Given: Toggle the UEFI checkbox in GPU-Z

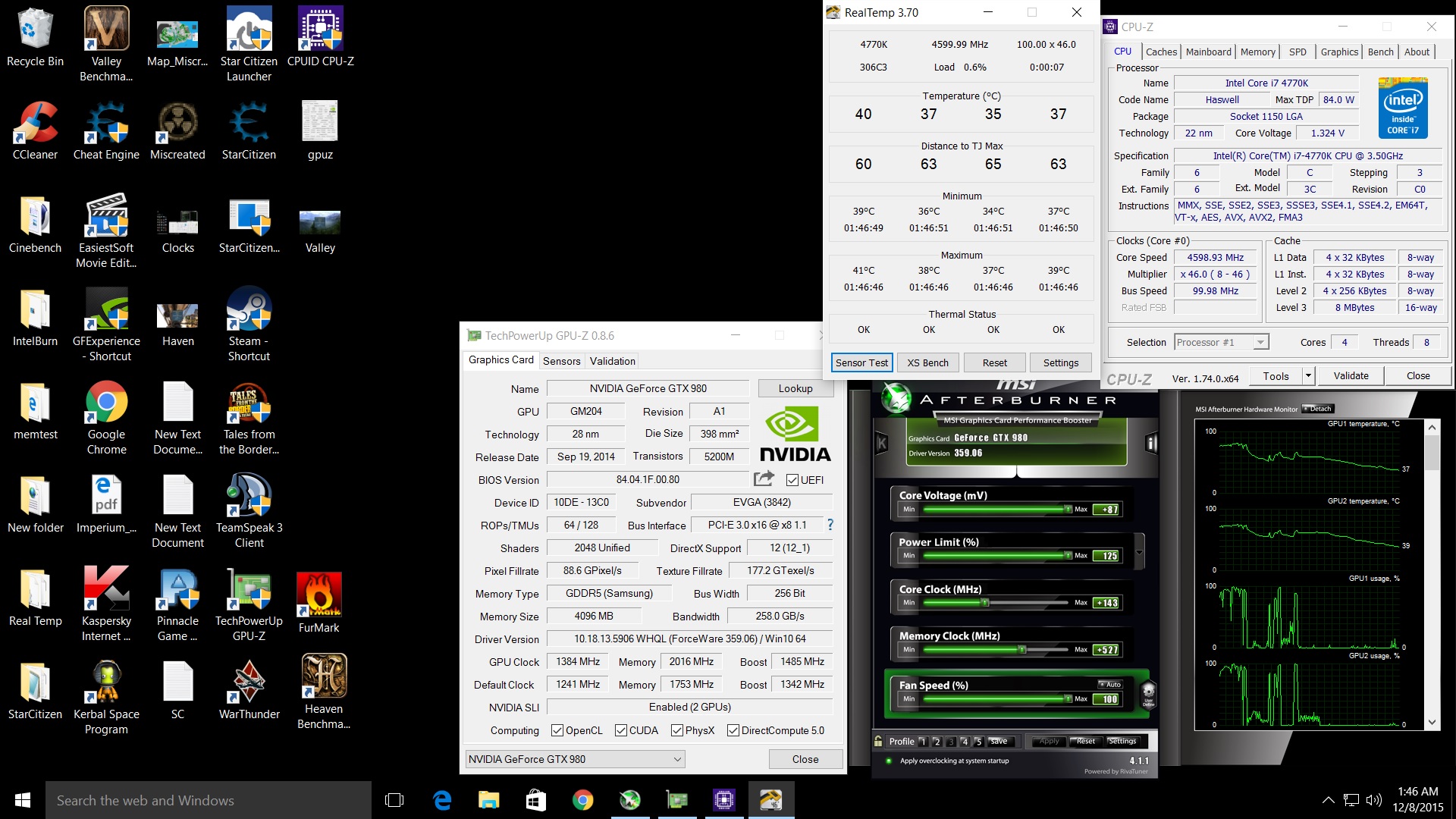Looking at the screenshot, I should pos(792,480).
